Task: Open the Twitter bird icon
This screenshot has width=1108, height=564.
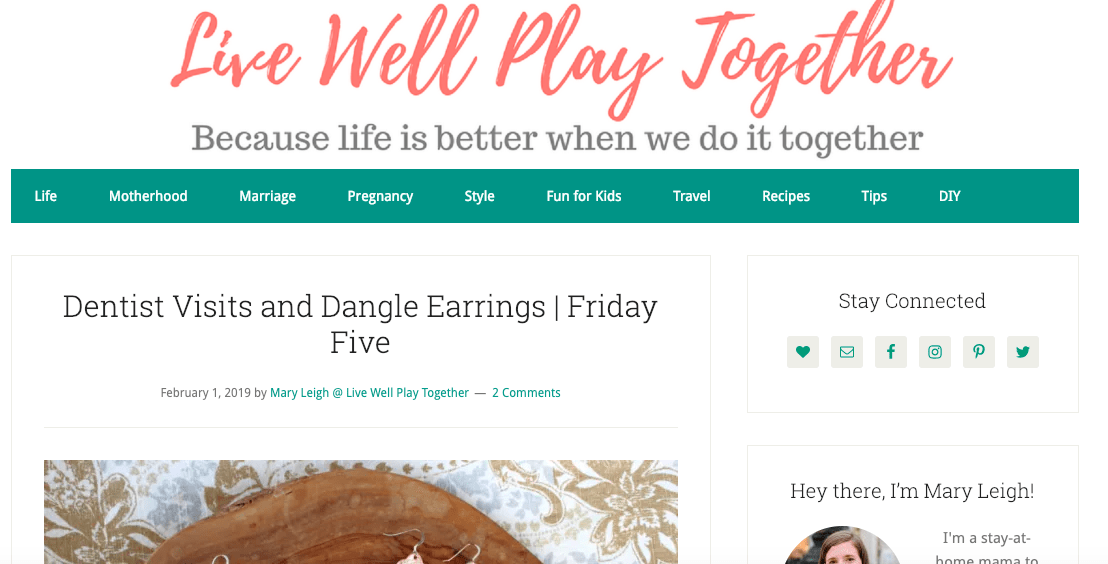Action: pos(1022,352)
